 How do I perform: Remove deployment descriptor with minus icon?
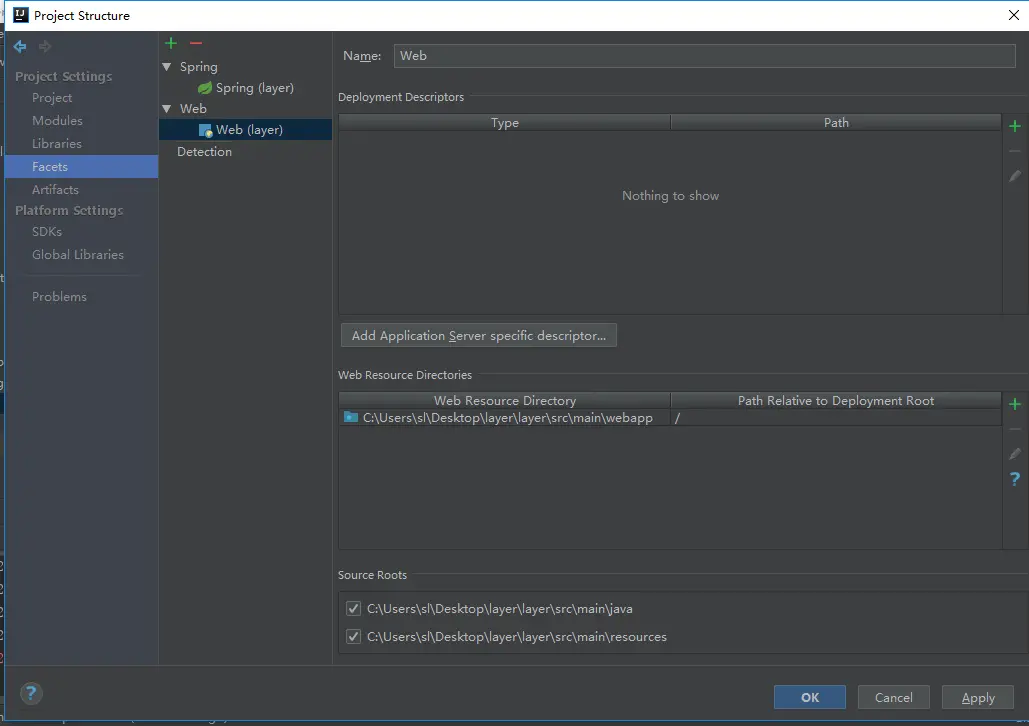[1015, 152]
